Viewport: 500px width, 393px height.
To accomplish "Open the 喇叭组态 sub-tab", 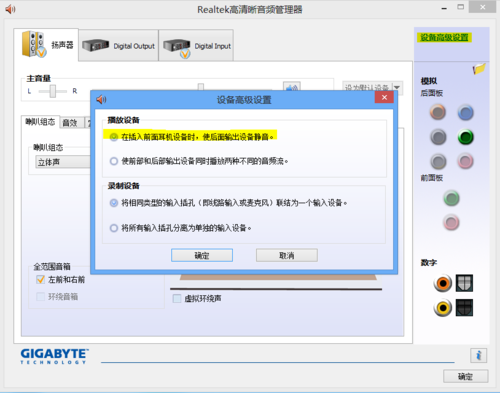I will [x=40, y=122].
